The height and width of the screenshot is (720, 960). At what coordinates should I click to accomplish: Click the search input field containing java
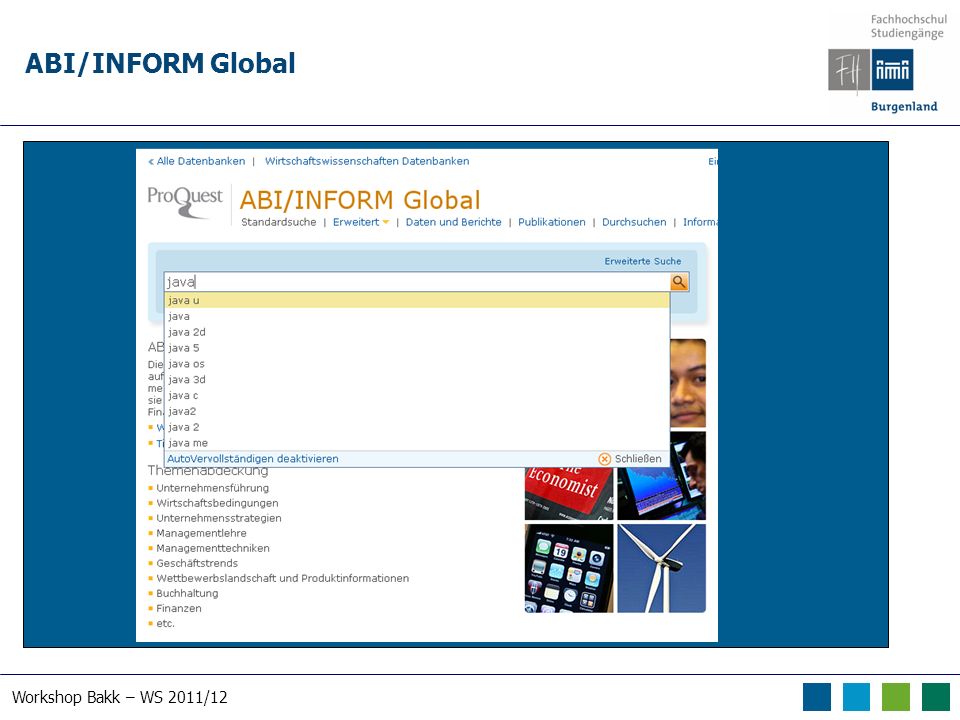click(x=418, y=282)
